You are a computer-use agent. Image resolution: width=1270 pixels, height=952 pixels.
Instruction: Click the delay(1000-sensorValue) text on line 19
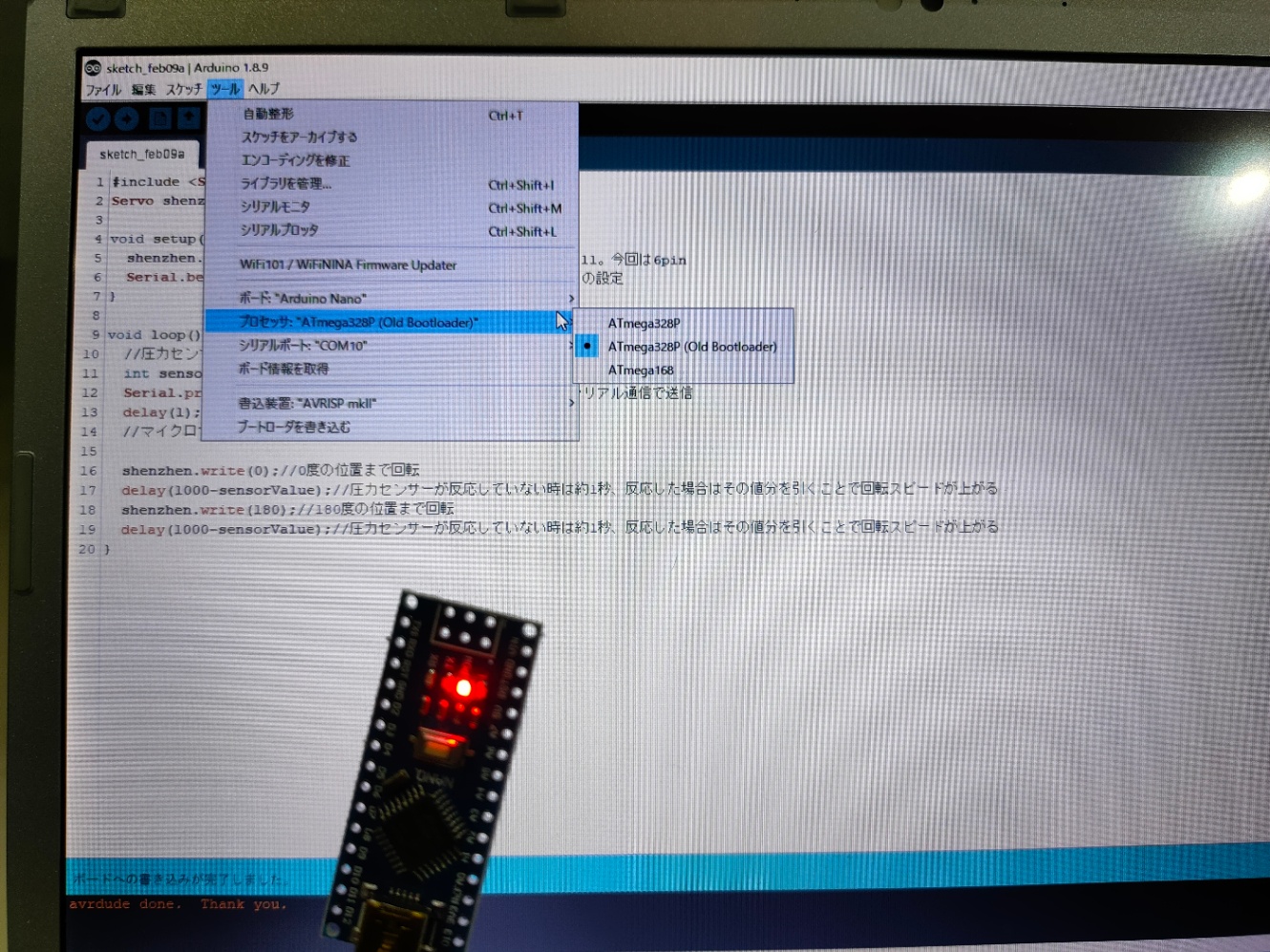point(222,529)
